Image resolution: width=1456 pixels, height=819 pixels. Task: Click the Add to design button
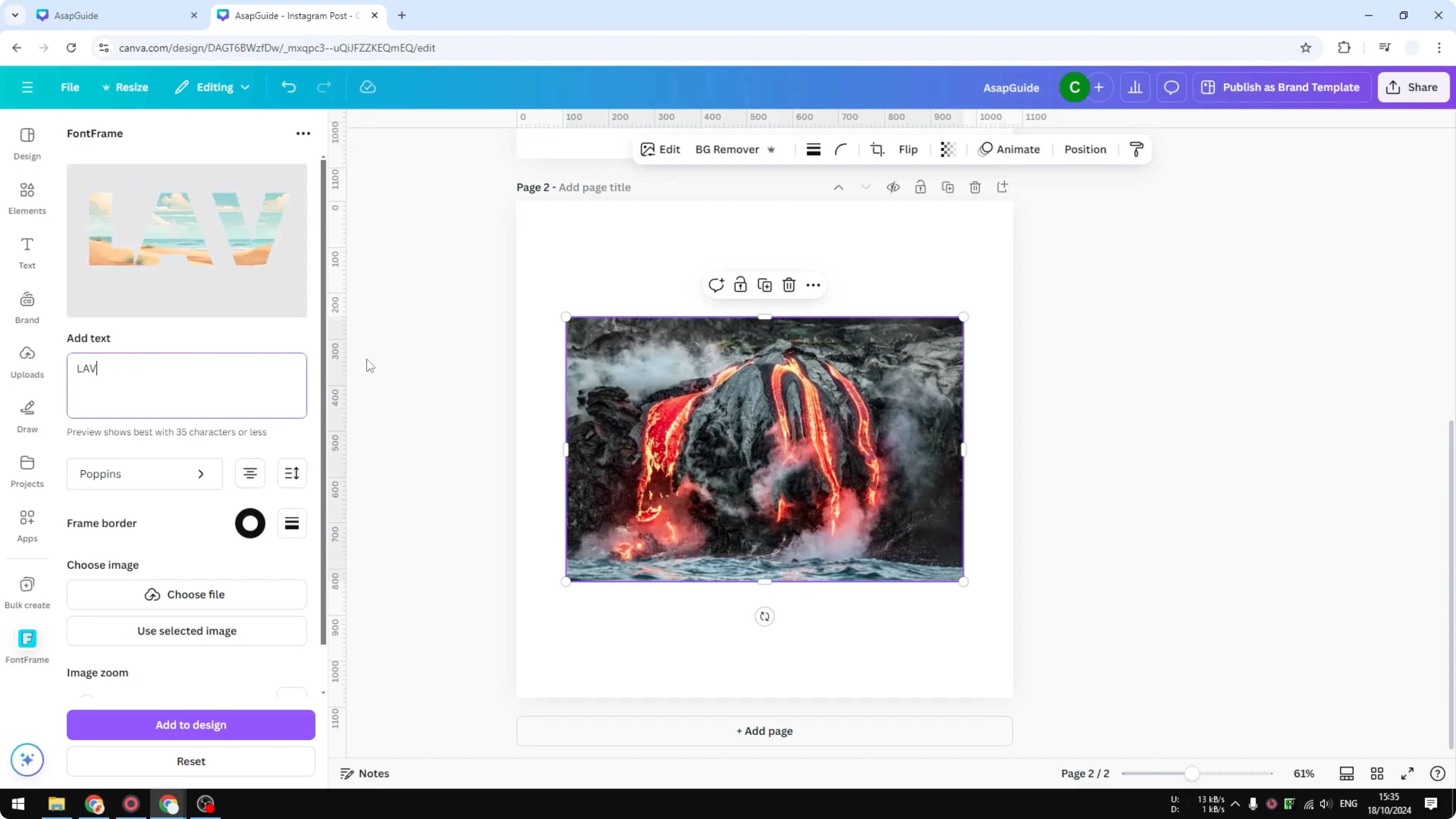[x=190, y=725]
